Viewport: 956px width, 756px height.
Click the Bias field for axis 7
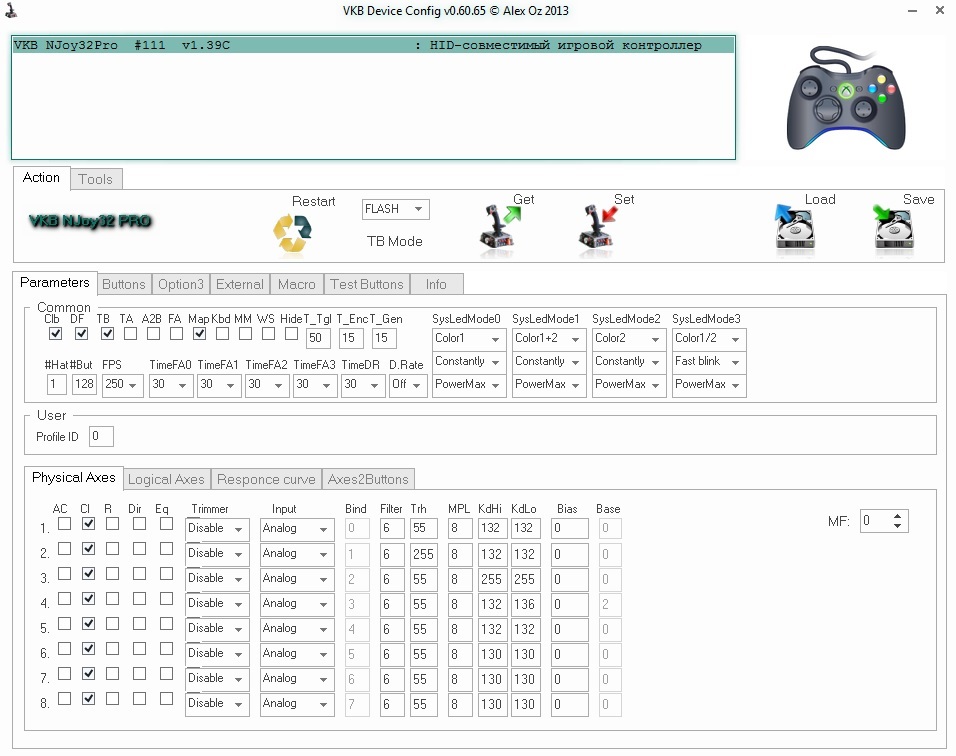[x=569, y=679]
